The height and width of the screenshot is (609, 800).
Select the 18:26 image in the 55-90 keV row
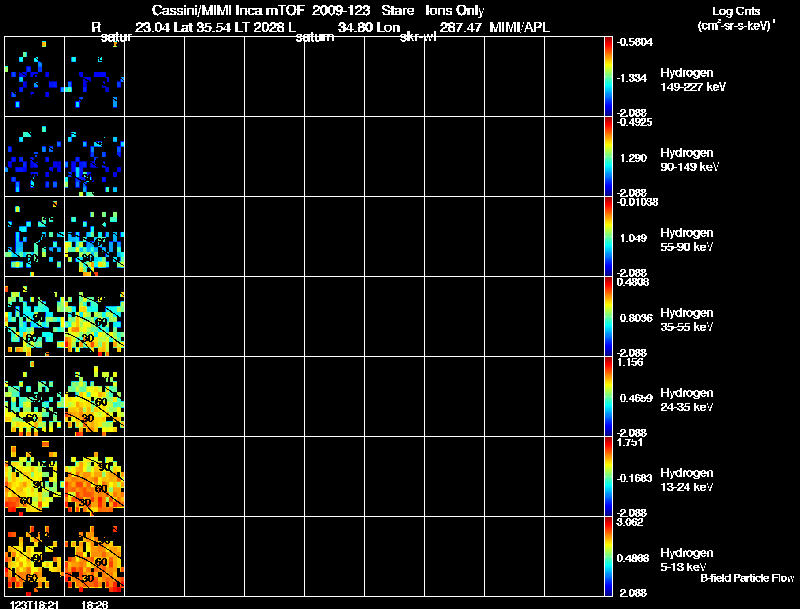coord(94,237)
